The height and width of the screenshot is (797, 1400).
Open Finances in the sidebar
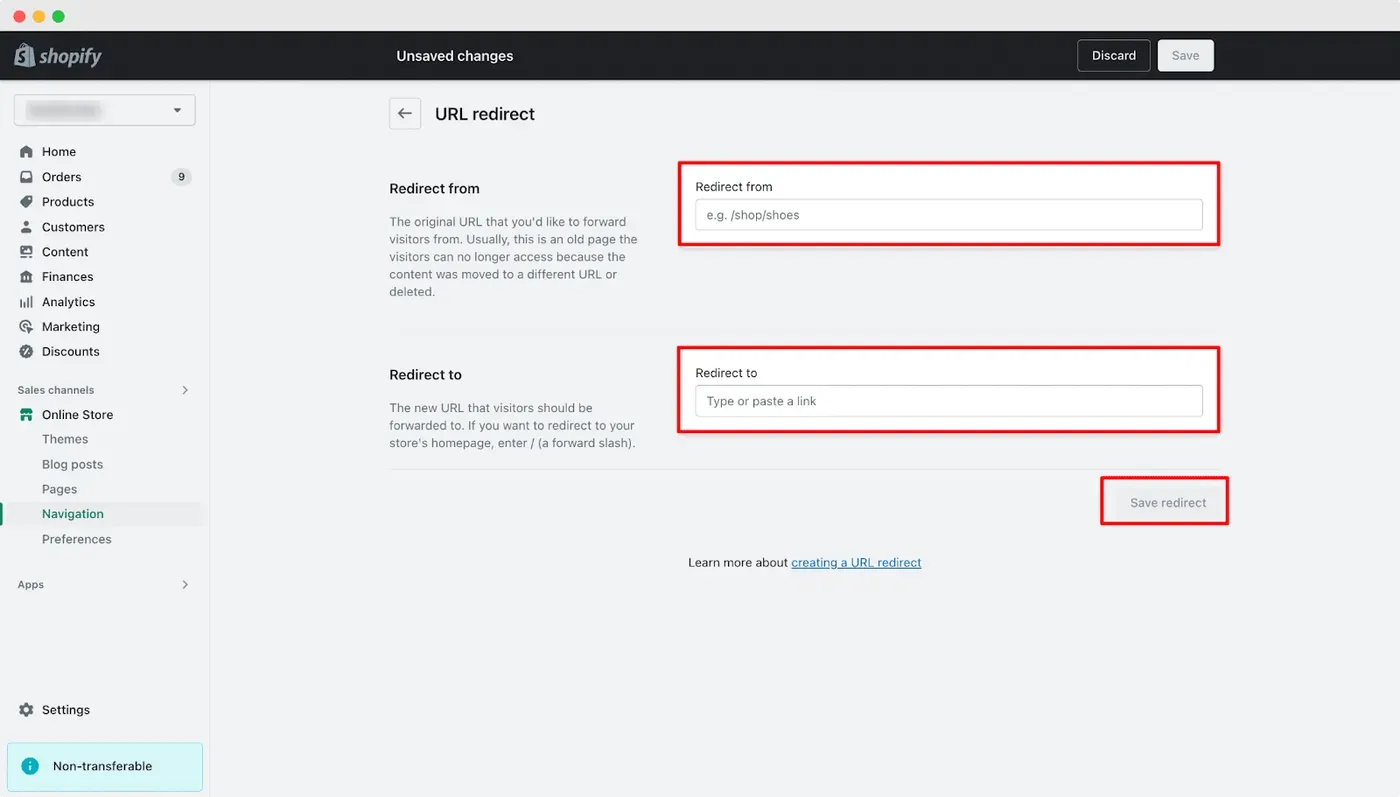(67, 277)
